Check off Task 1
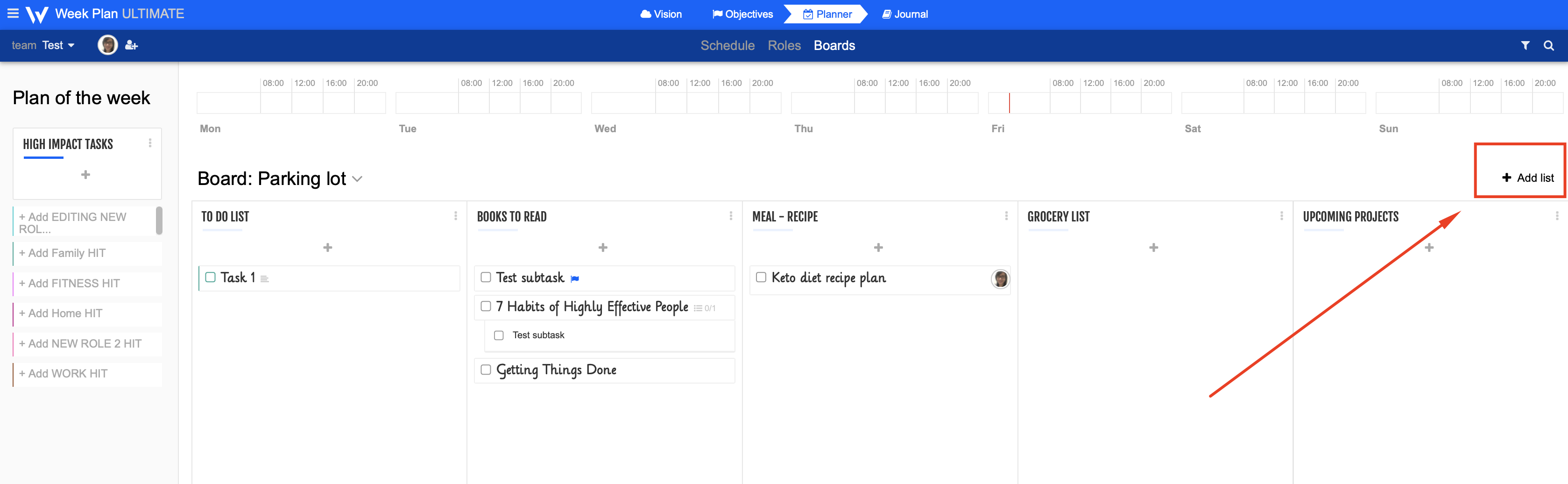The width and height of the screenshot is (1568, 484). 211,278
